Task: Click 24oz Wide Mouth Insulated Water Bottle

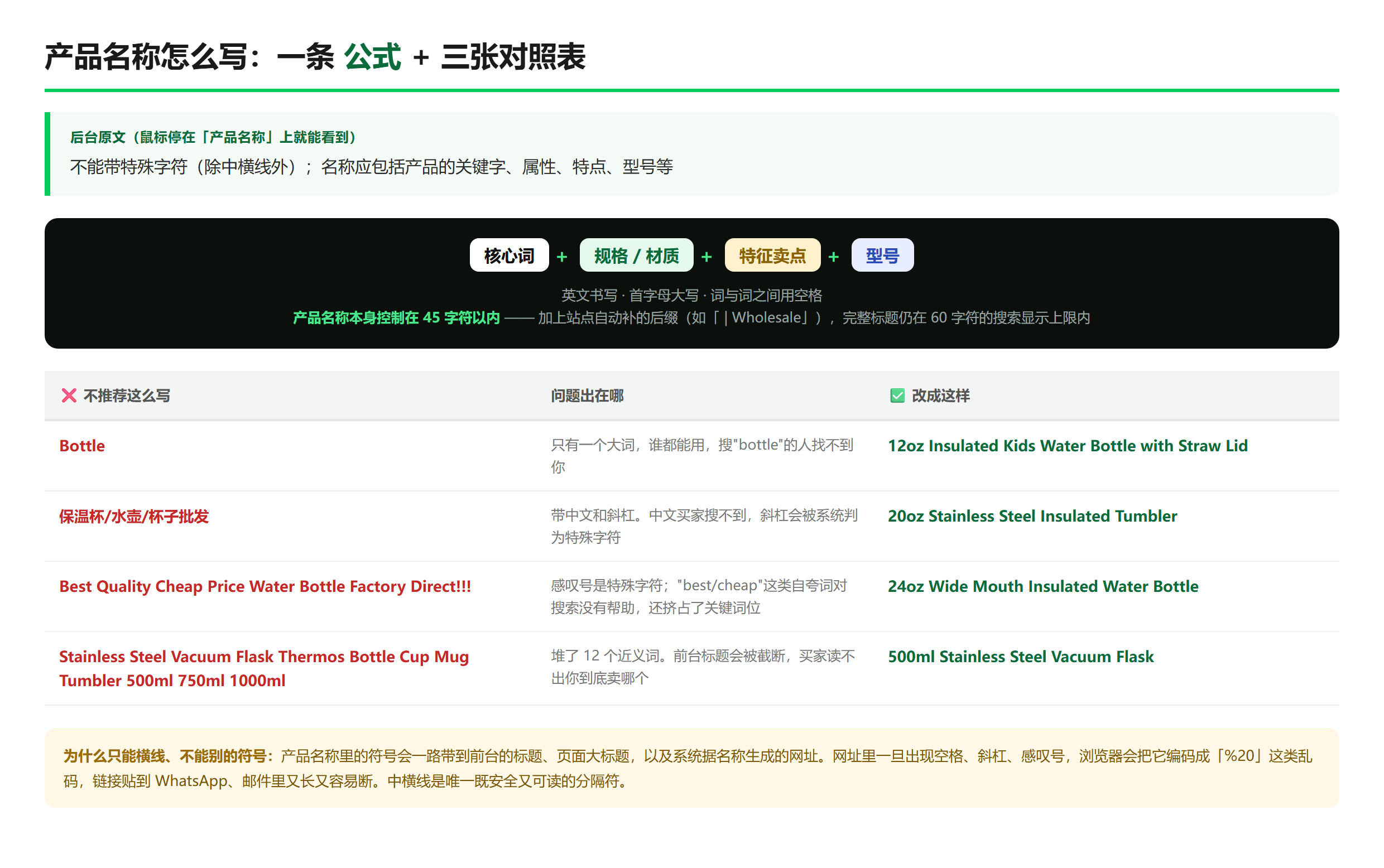Action: (1043, 586)
